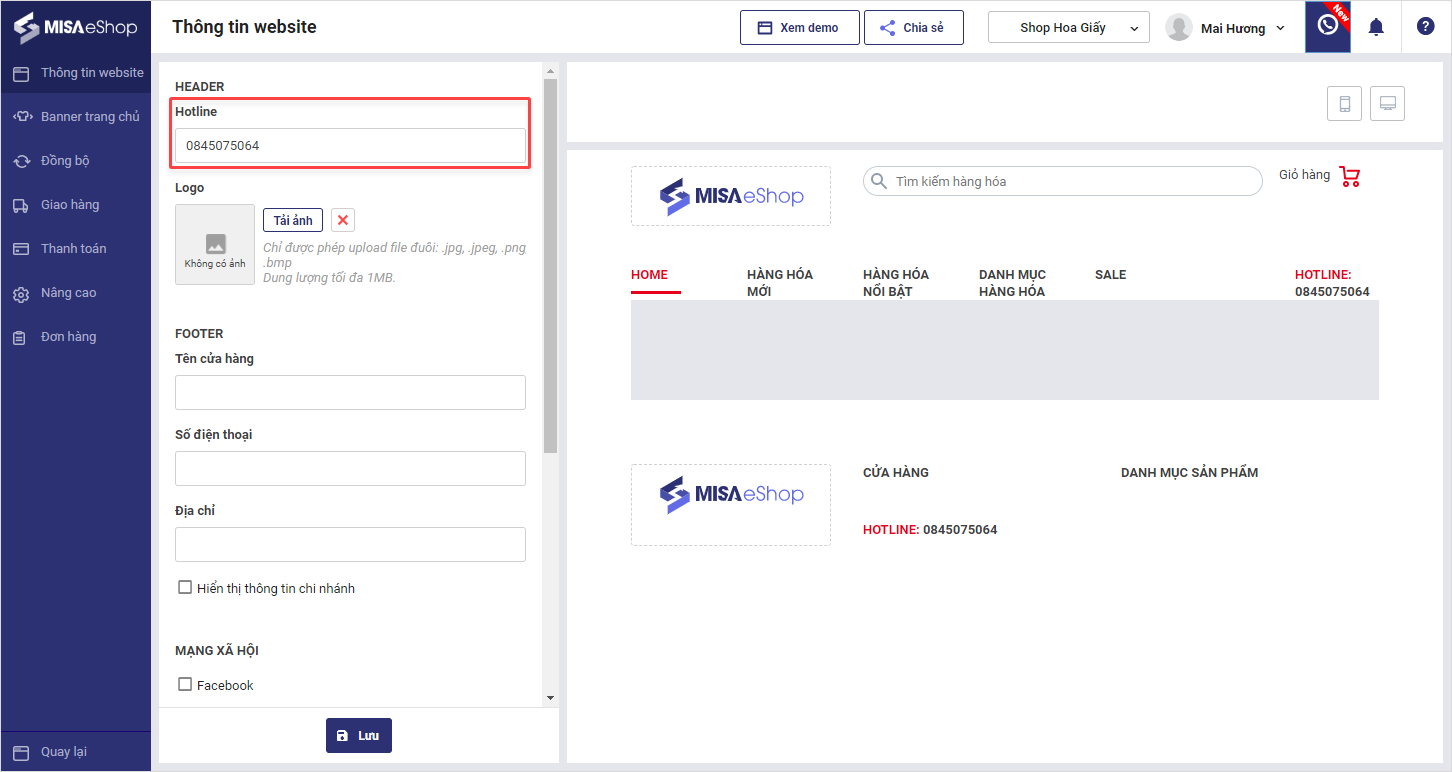
Task: Focus the Tên cửa hàng input field
Action: 350,393
